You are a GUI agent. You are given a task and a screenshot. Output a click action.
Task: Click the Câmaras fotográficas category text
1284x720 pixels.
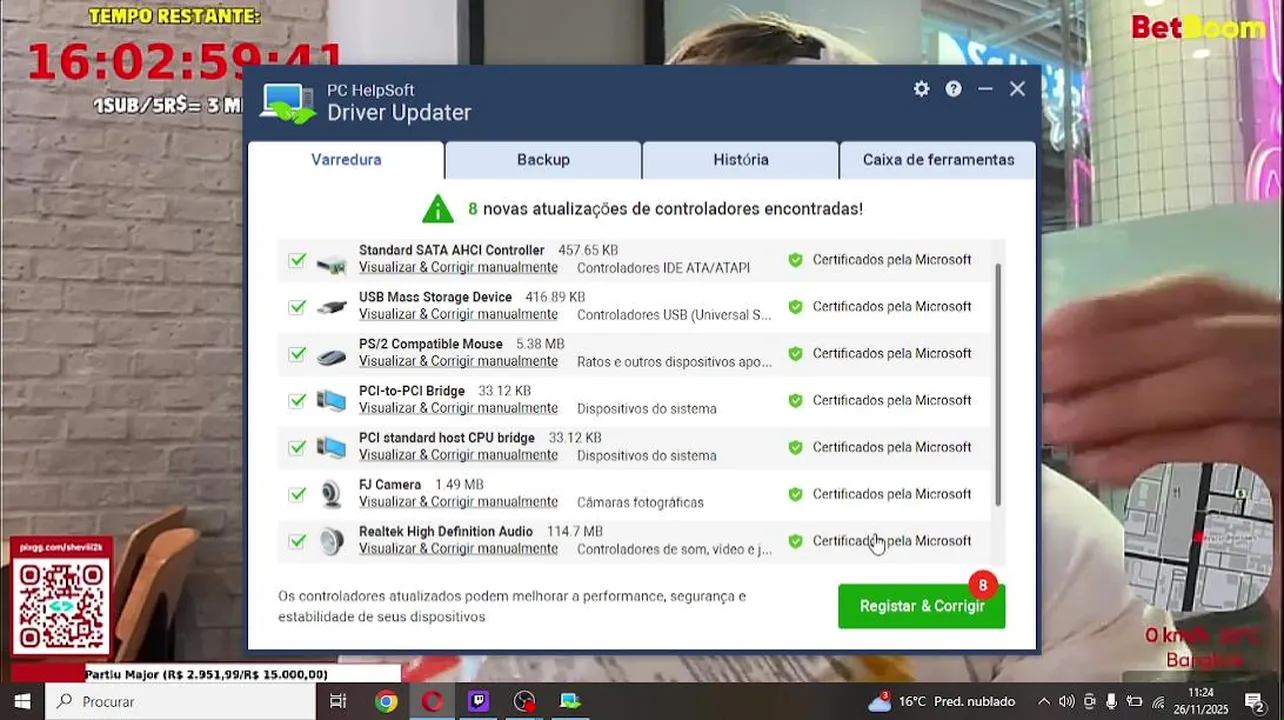[640, 502]
